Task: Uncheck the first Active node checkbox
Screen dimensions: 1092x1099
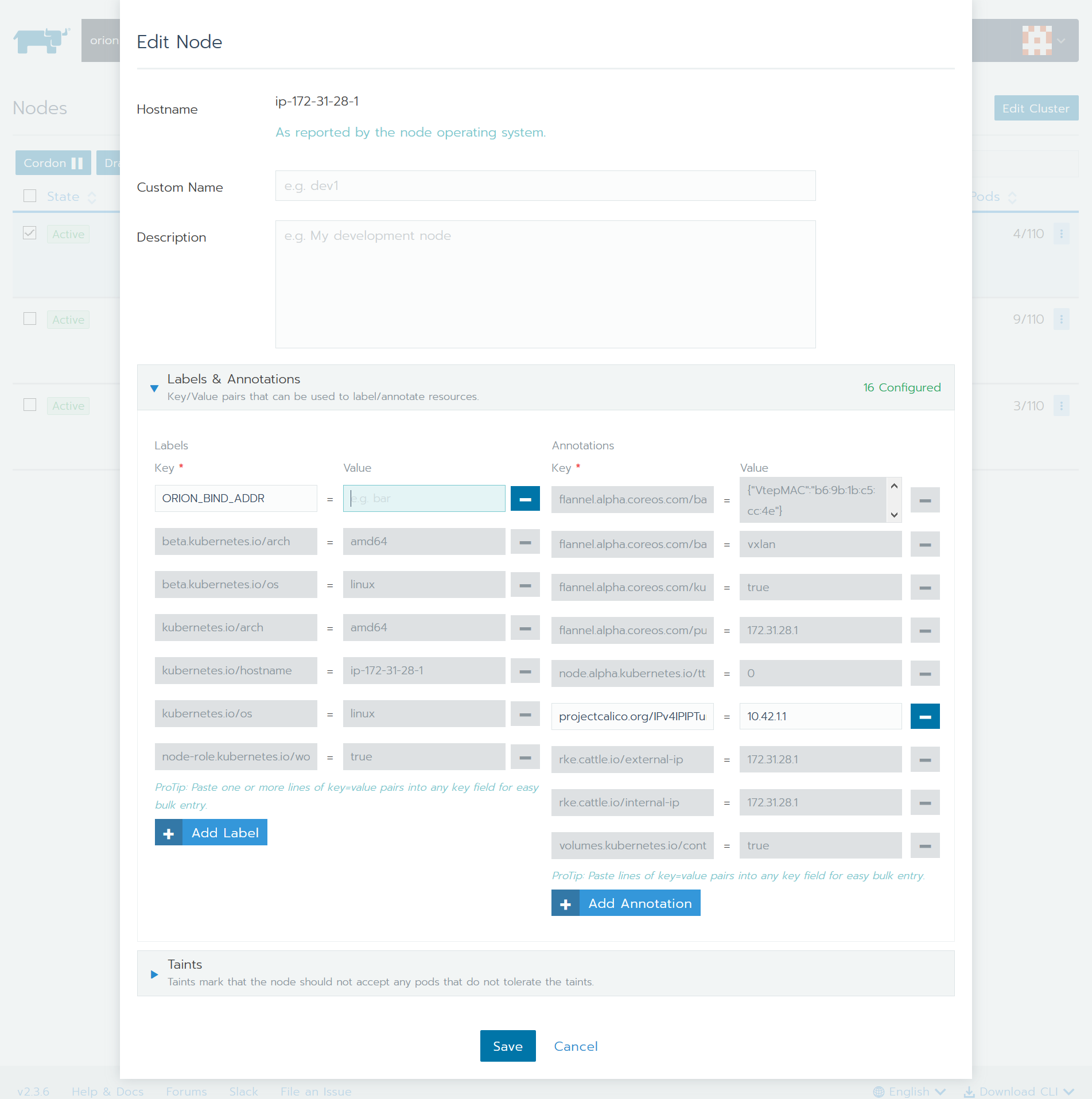Action: click(x=30, y=233)
